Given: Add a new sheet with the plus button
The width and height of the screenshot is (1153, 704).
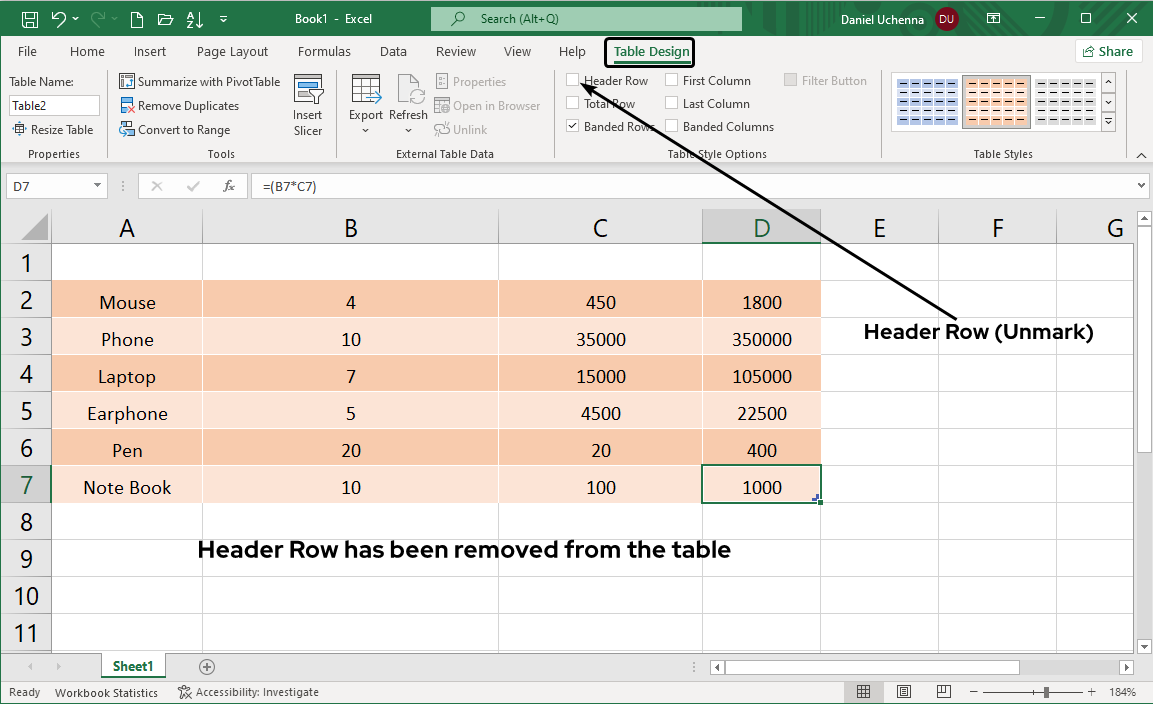Looking at the screenshot, I should (206, 665).
